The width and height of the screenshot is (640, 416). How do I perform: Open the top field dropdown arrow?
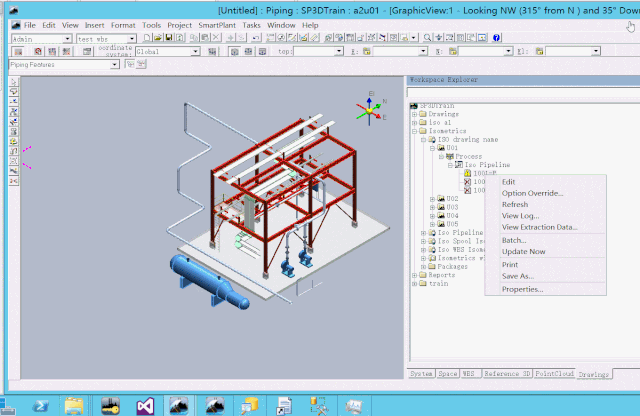339,51
